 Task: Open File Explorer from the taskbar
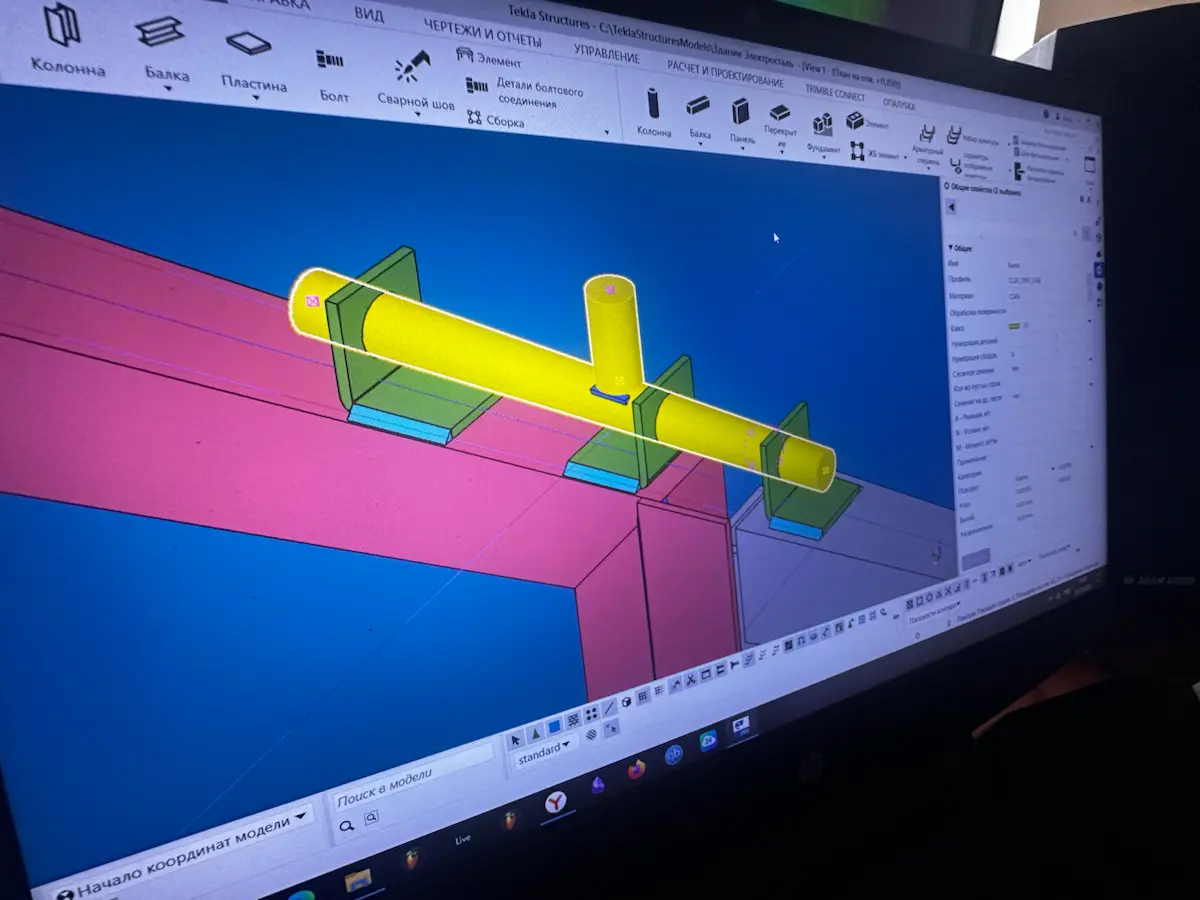coord(358,879)
